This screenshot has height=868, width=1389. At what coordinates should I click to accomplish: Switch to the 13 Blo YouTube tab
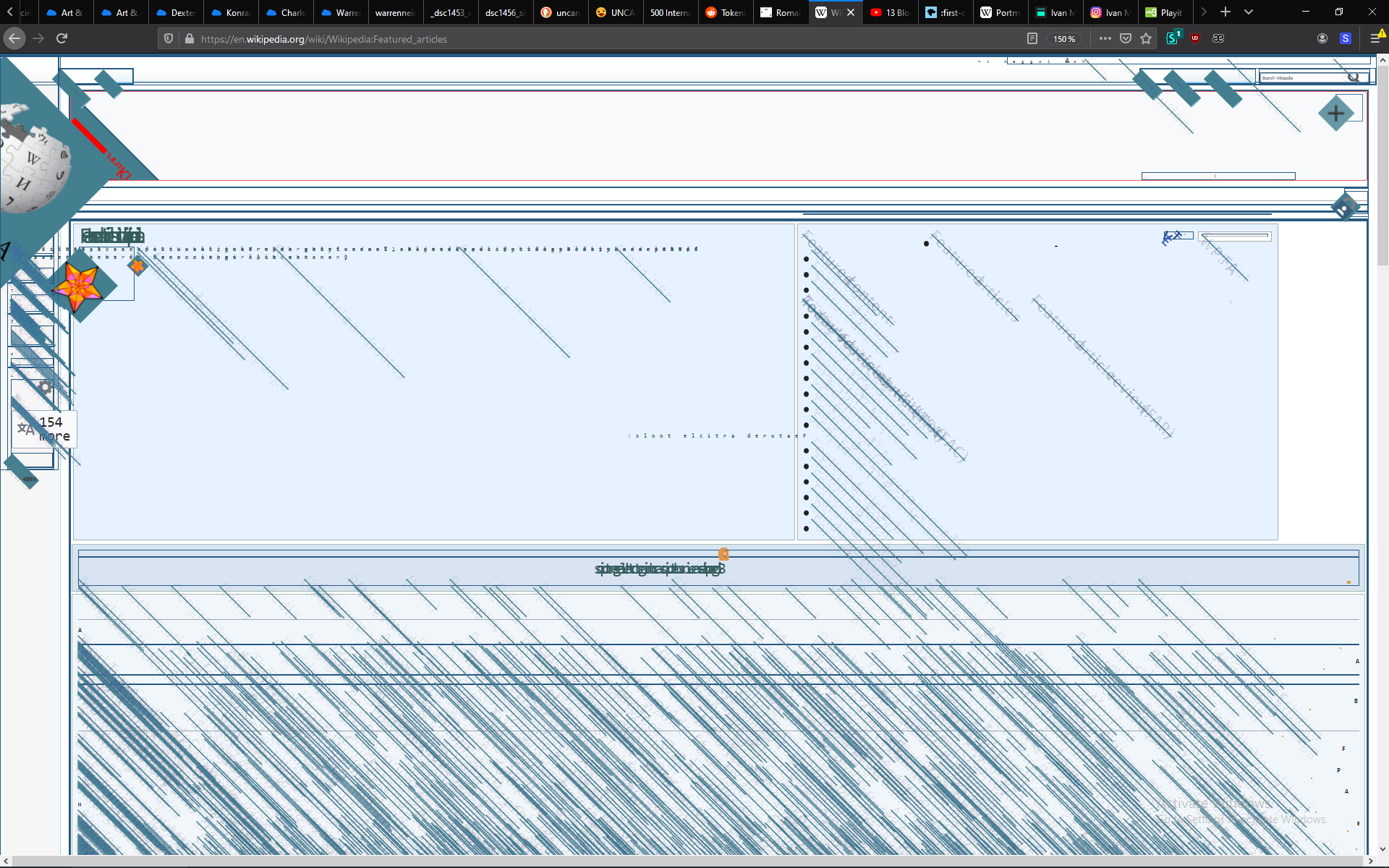tap(890, 12)
